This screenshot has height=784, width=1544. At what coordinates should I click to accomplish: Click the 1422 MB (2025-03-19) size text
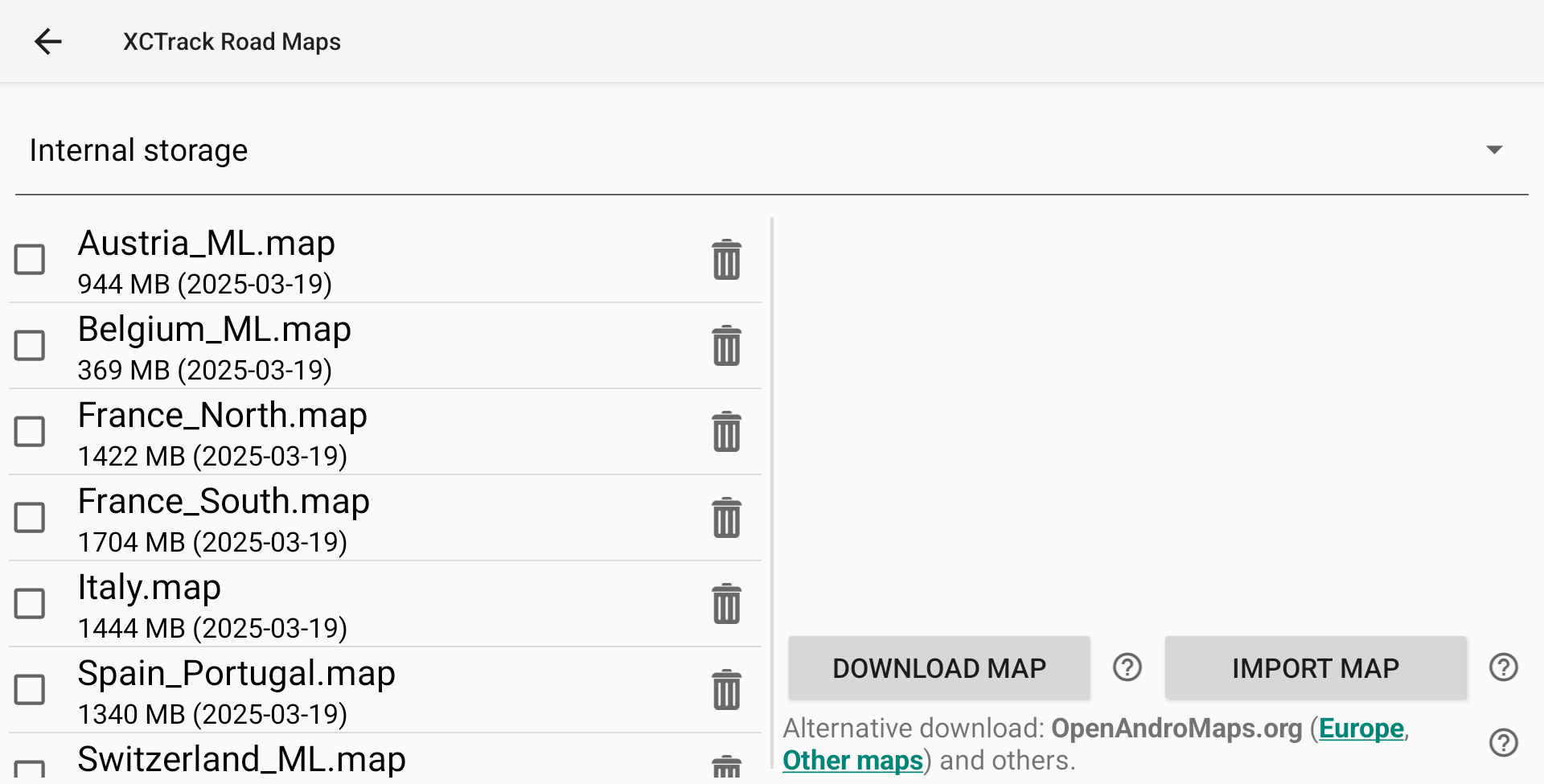(x=212, y=456)
